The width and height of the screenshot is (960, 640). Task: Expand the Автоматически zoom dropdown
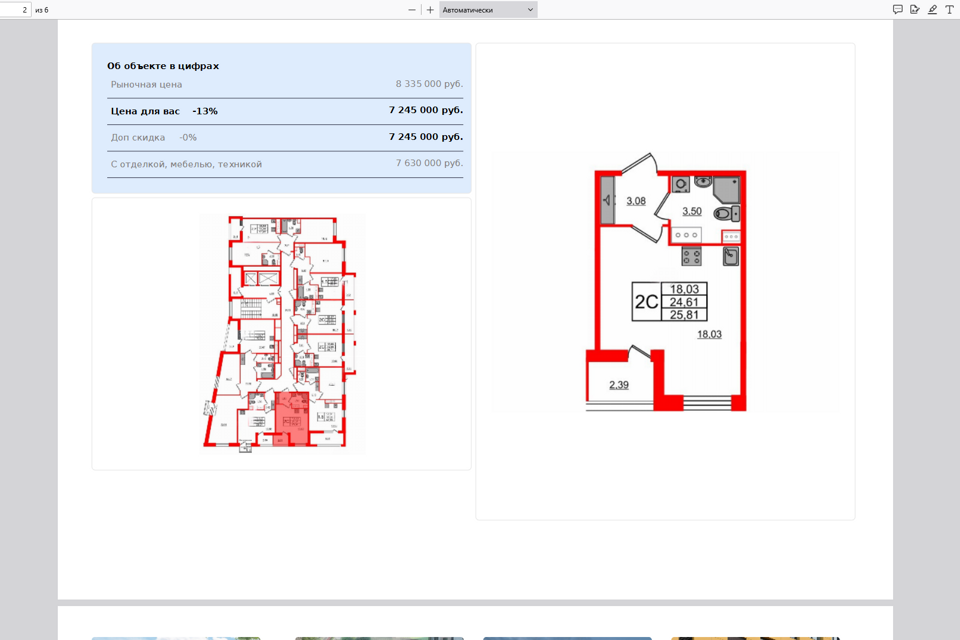point(488,10)
